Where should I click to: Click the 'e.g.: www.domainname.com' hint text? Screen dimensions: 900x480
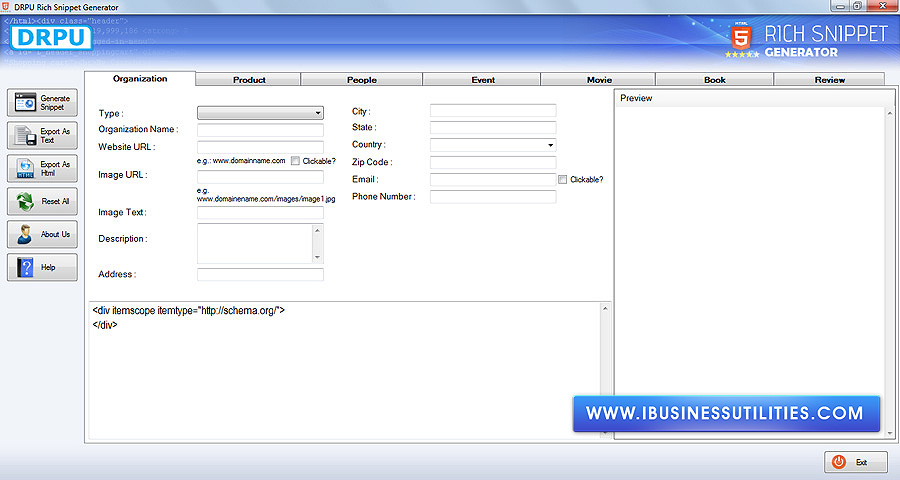pos(241,161)
